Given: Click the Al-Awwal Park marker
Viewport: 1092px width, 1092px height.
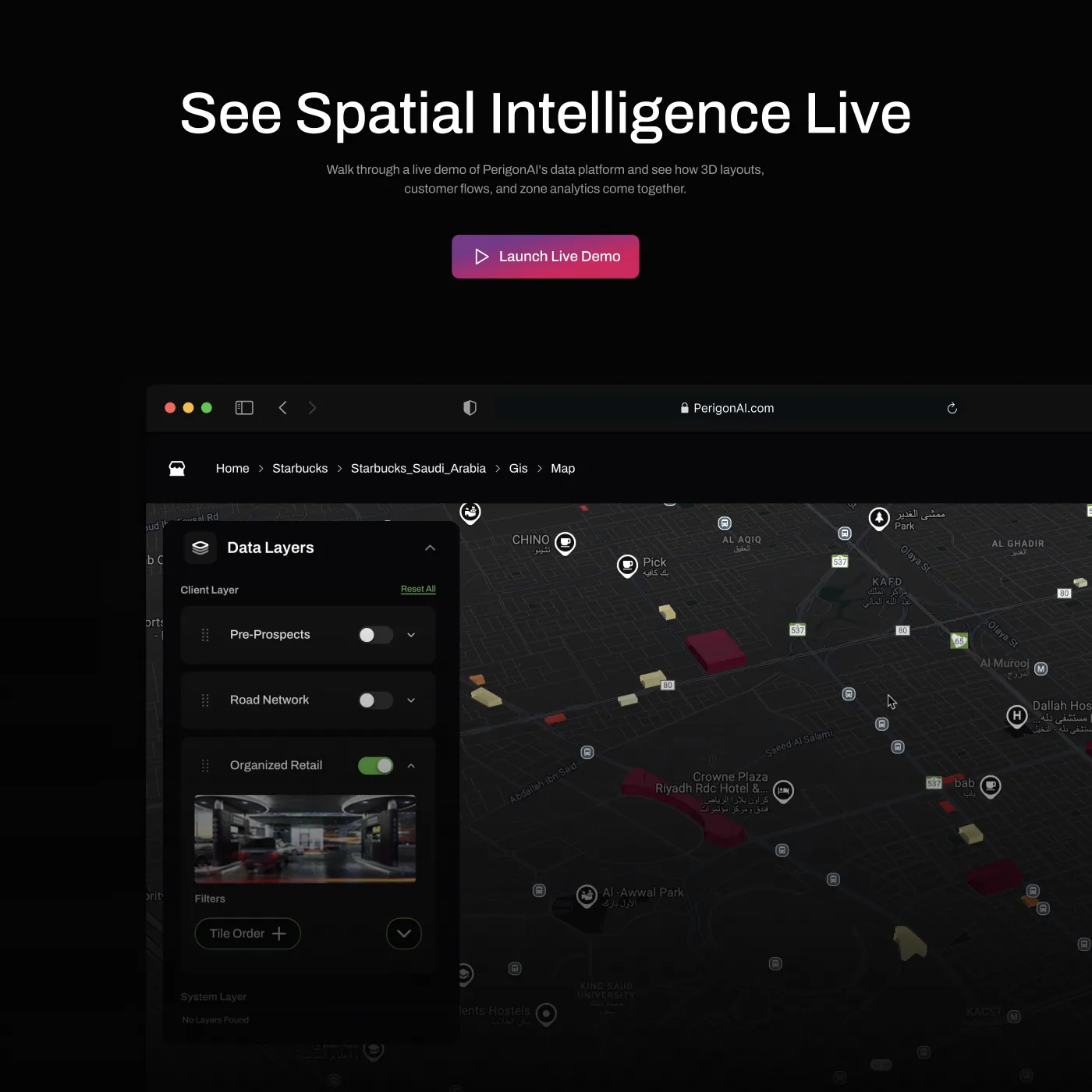Looking at the screenshot, I should 587,895.
